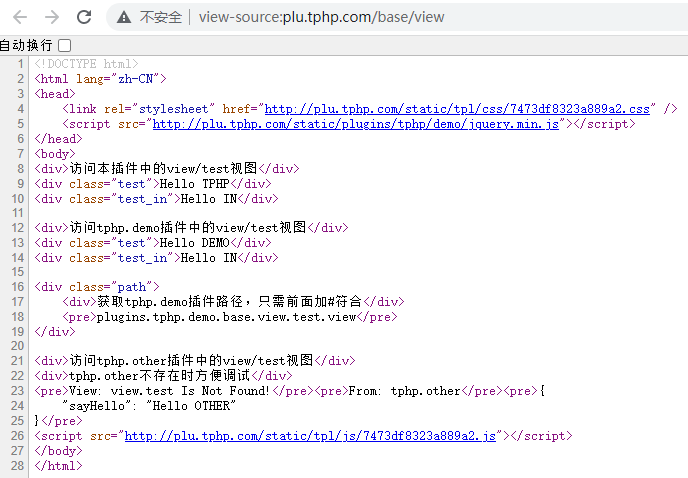Viewport: 688px width, 478px height.
Task: Click the text 访问tphp.other插件中的view/test视图
Action: pos(191,360)
